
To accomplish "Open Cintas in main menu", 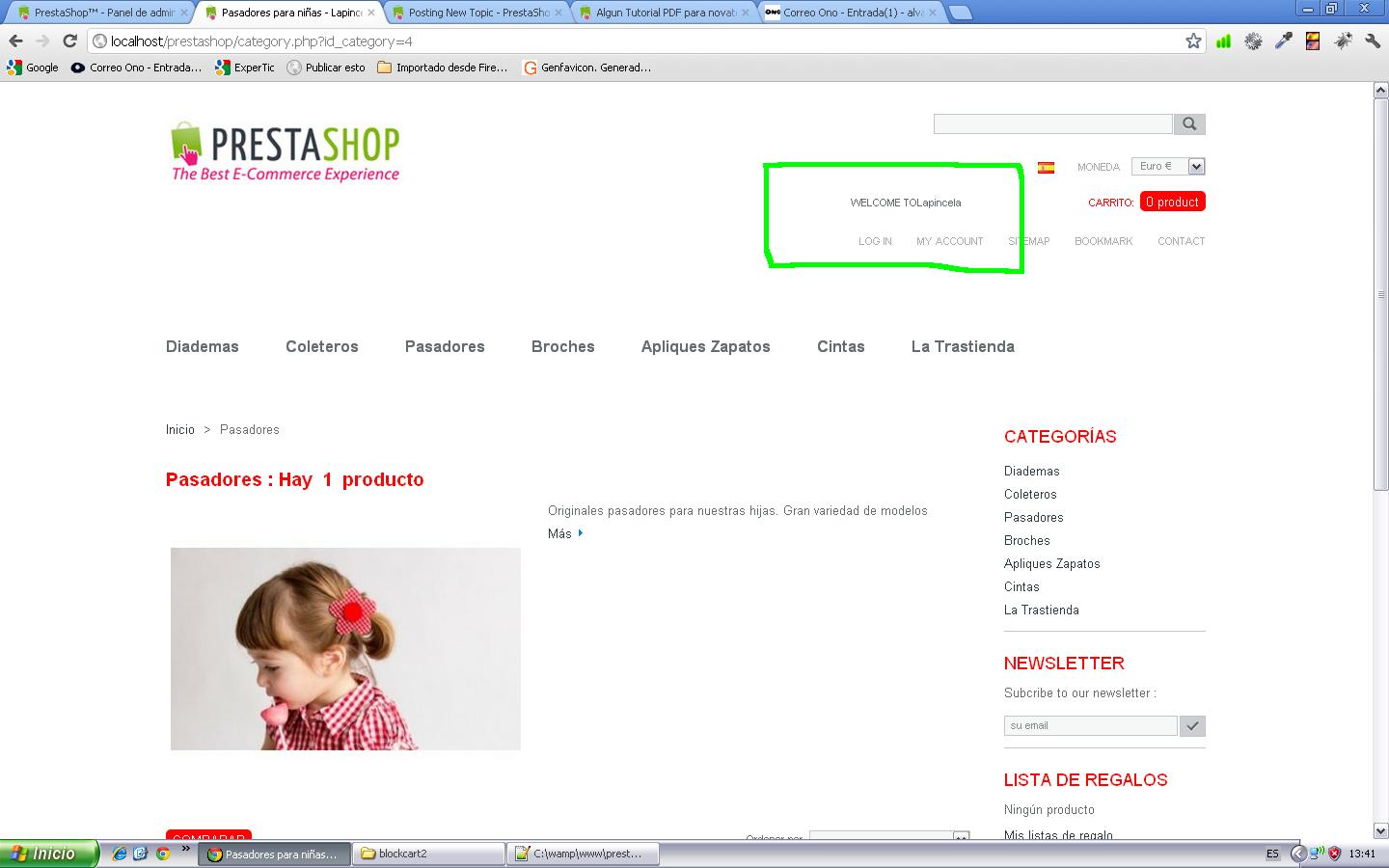I will tap(841, 346).
